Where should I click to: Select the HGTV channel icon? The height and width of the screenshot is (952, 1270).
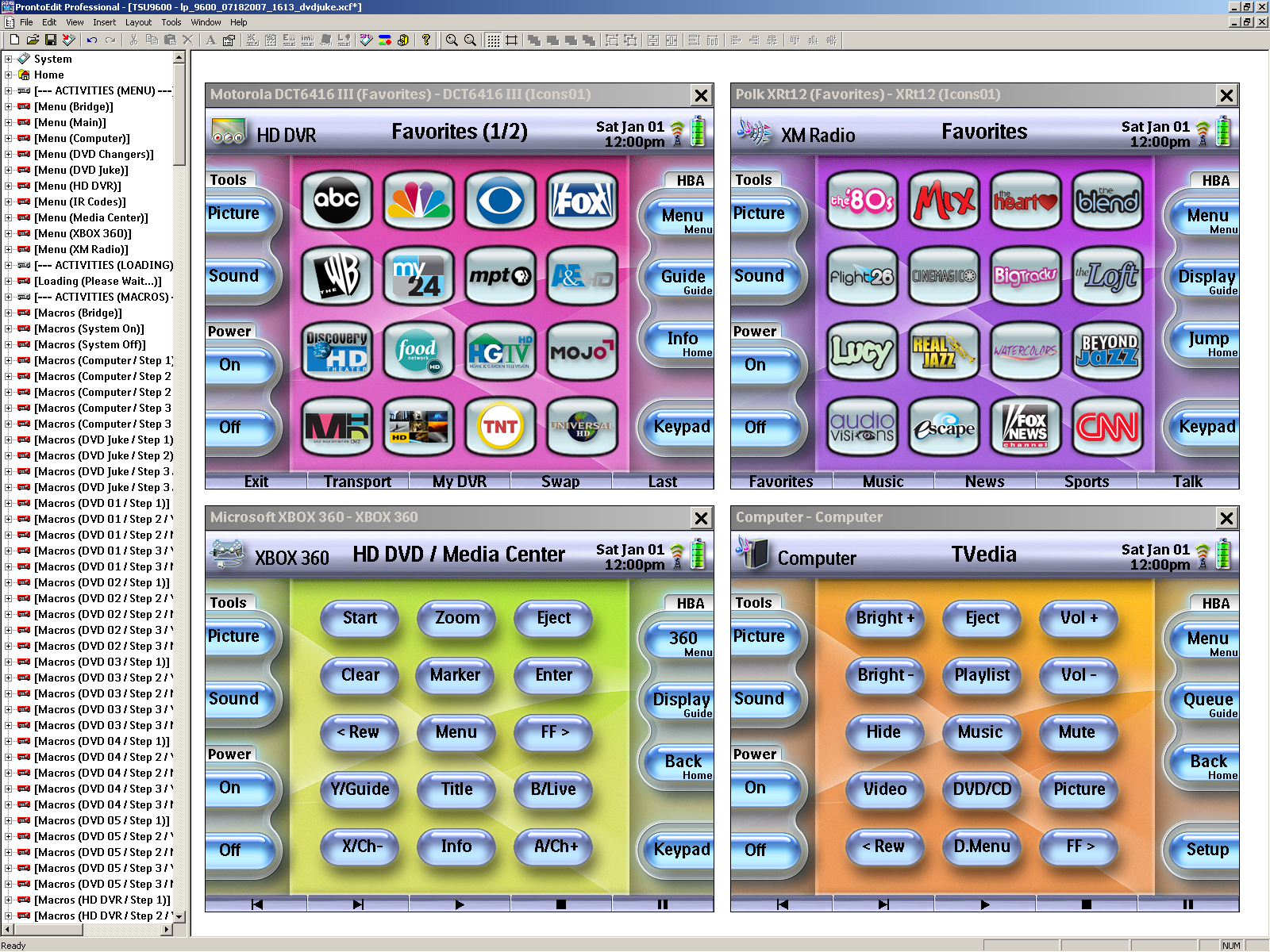[500, 351]
